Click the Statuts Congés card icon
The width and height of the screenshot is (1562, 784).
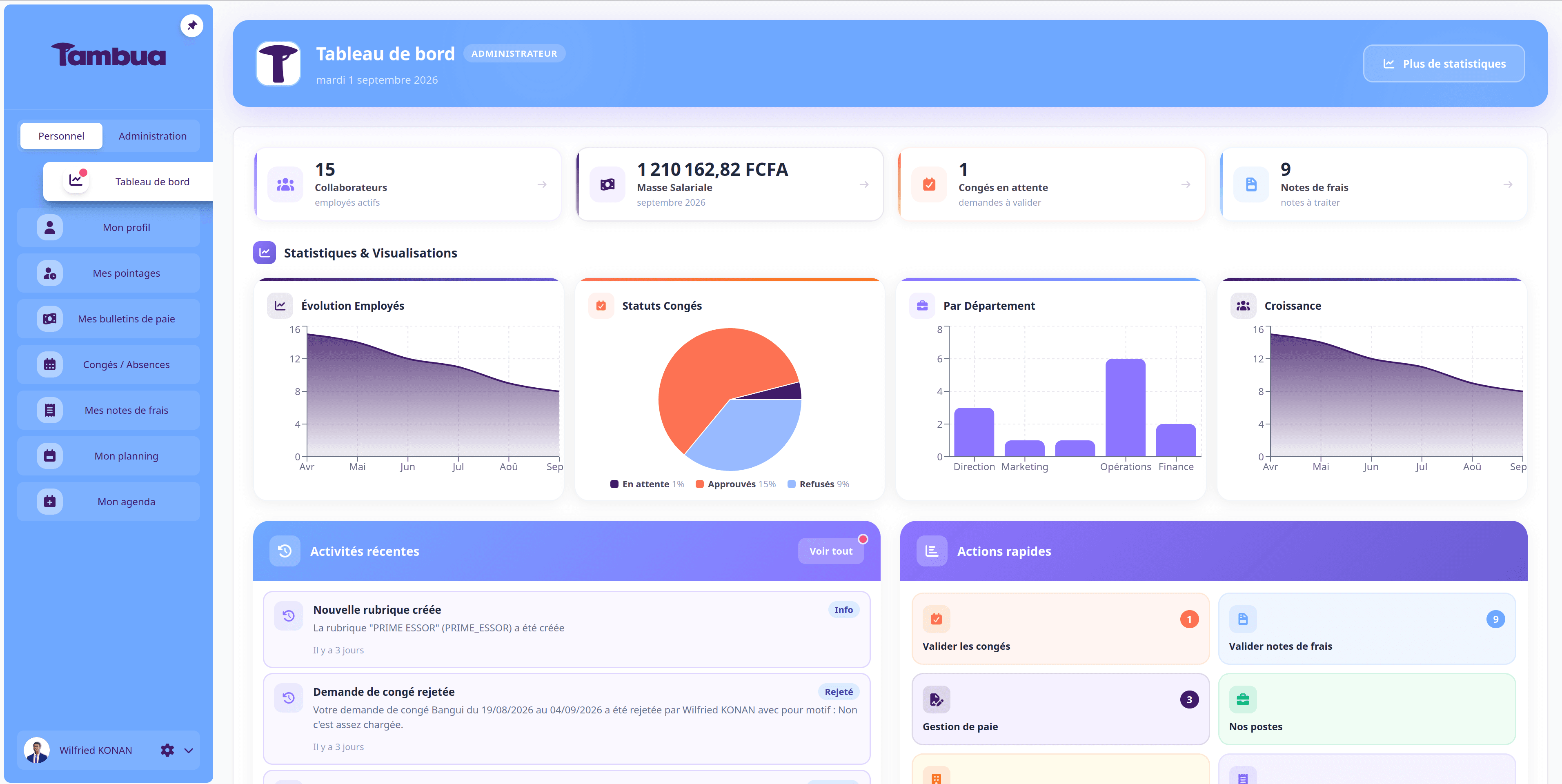tap(601, 306)
